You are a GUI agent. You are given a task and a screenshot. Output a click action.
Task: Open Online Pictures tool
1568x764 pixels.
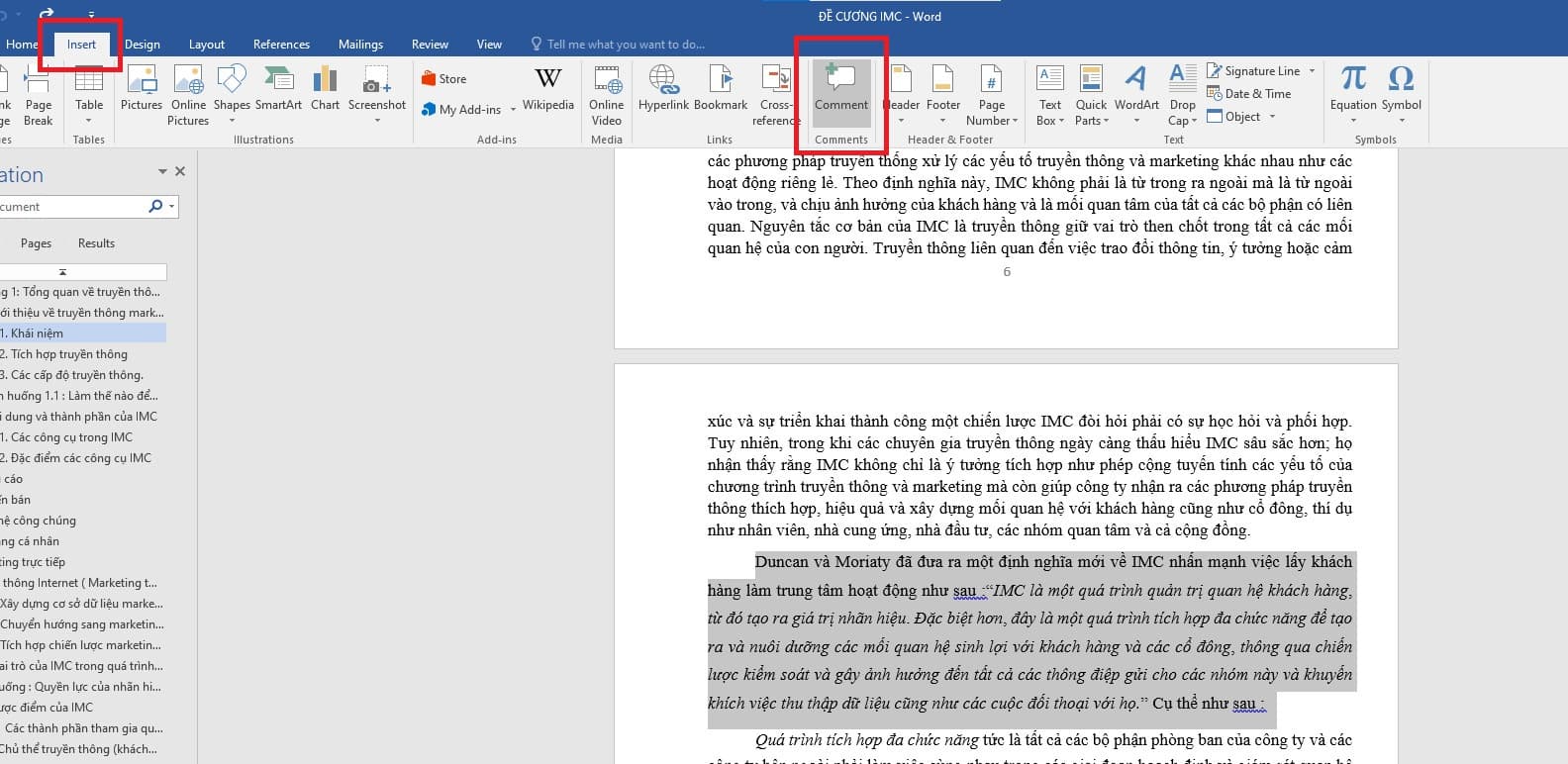[188, 95]
